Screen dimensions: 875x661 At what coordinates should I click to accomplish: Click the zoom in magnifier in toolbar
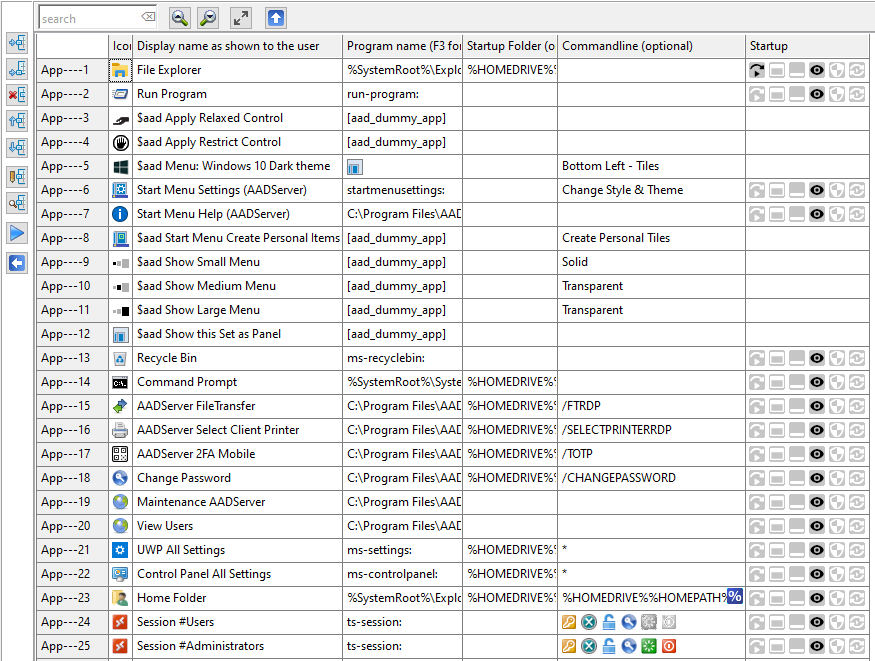[208, 18]
